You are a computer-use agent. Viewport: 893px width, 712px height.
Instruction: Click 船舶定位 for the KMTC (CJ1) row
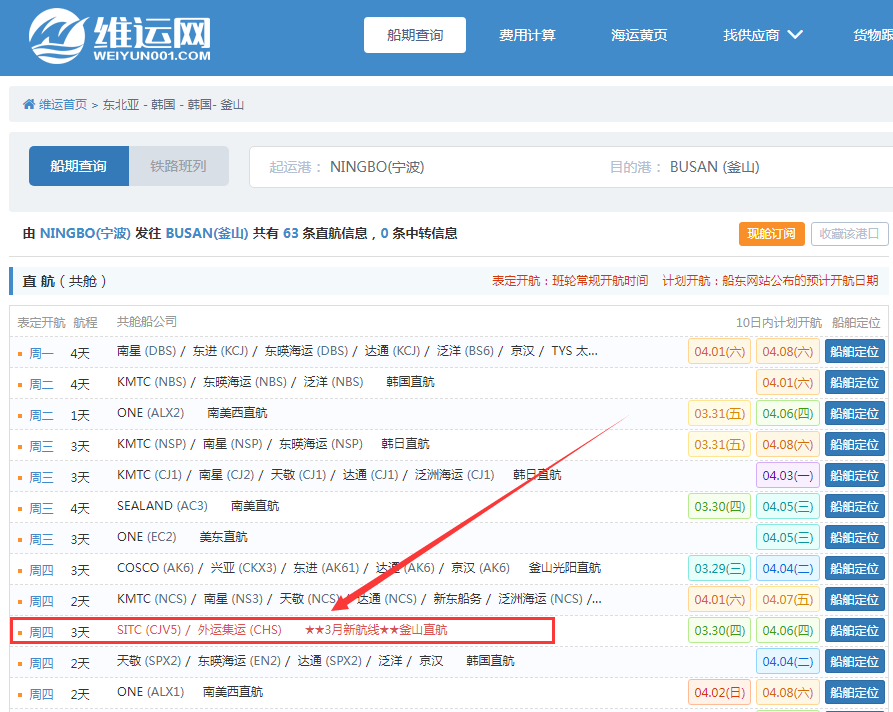(854, 476)
